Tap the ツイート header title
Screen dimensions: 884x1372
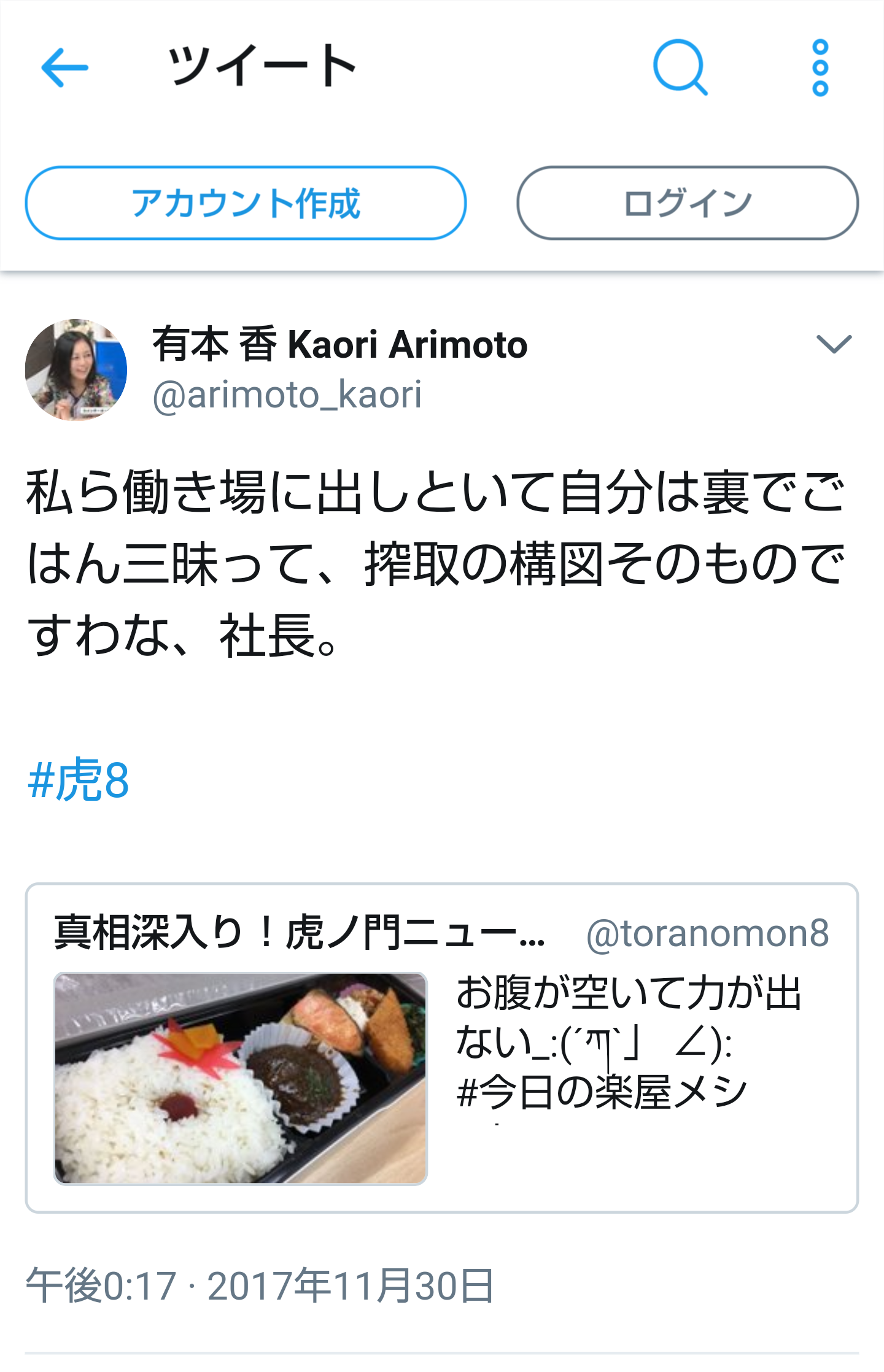point(263,66)
